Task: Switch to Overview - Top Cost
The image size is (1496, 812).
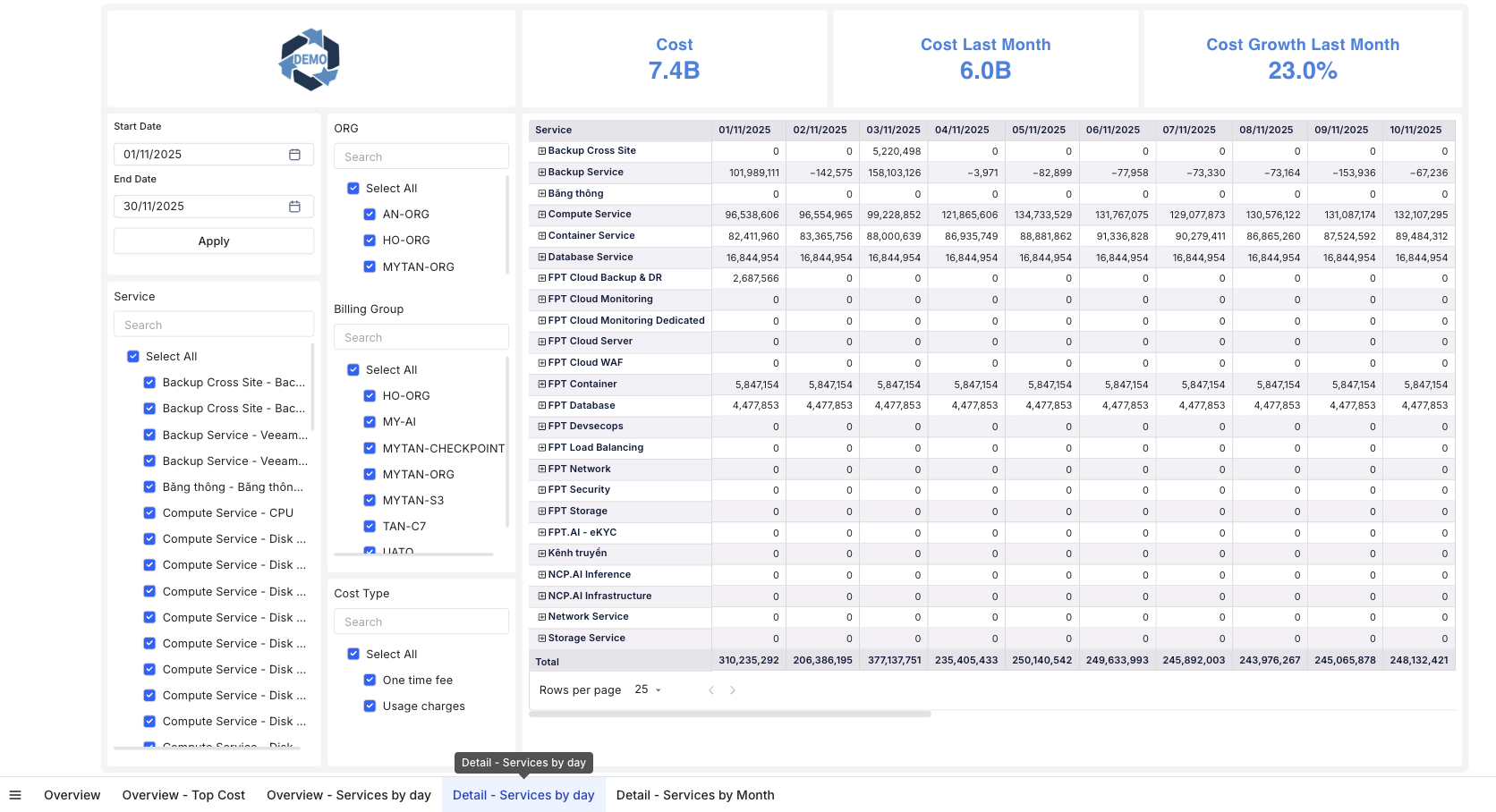Action: (x=183, y=795)
